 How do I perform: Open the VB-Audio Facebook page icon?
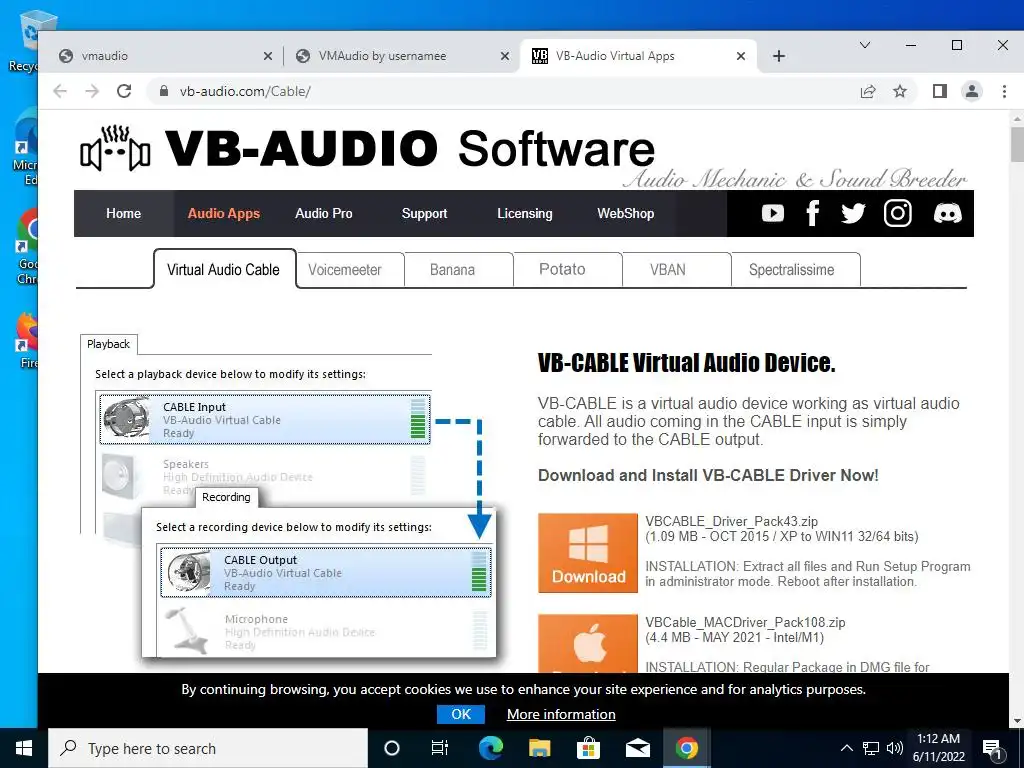tap(813, 214)
